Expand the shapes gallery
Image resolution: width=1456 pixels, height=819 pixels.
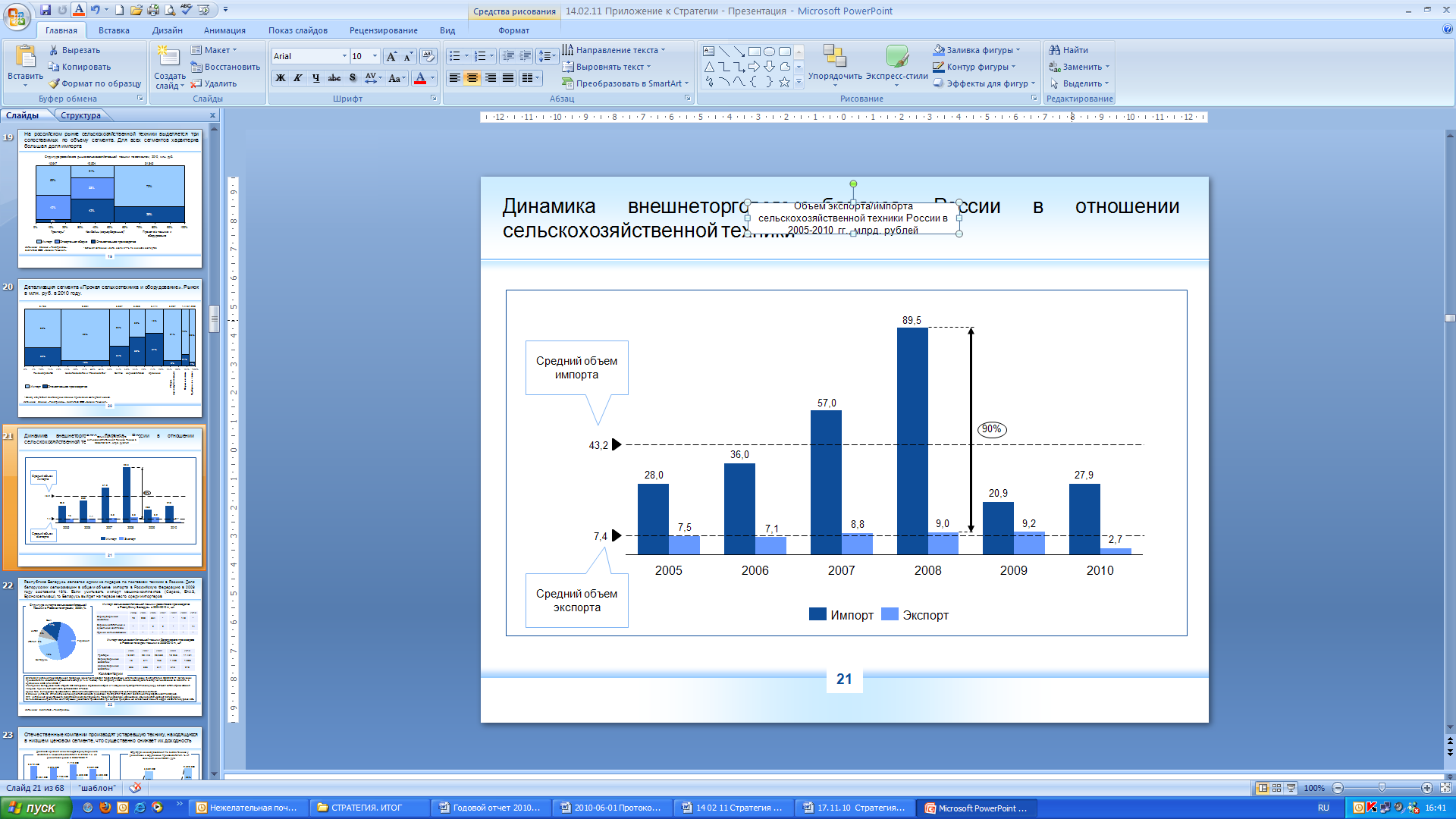(799, 82)
